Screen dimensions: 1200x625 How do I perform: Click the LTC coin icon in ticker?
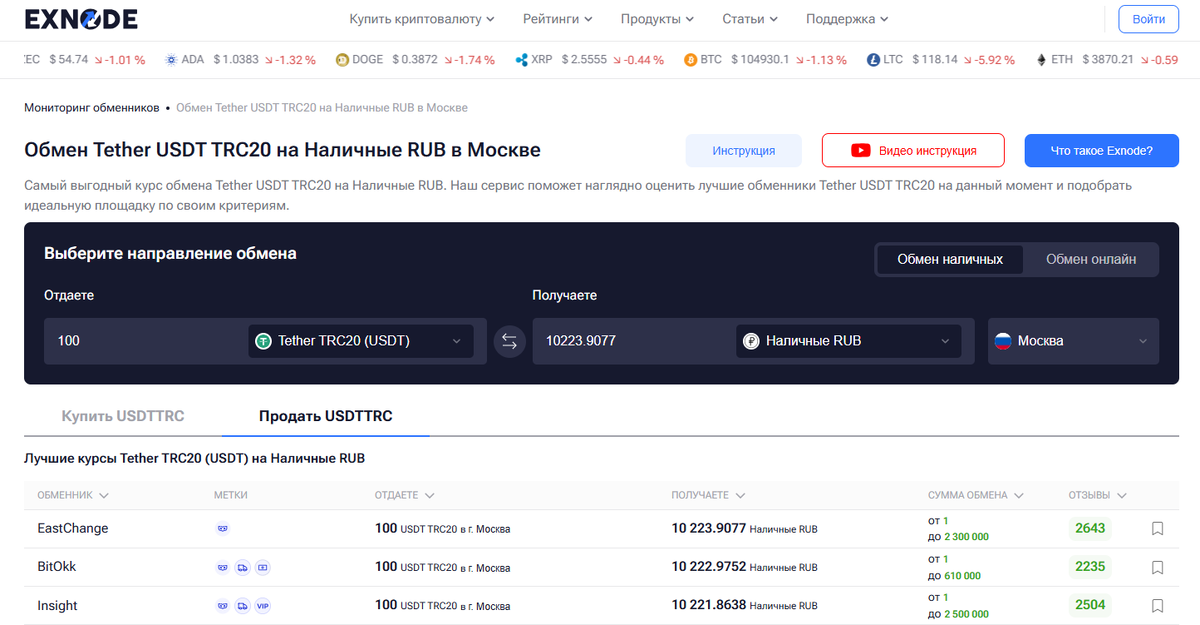[x=873, y=60]
